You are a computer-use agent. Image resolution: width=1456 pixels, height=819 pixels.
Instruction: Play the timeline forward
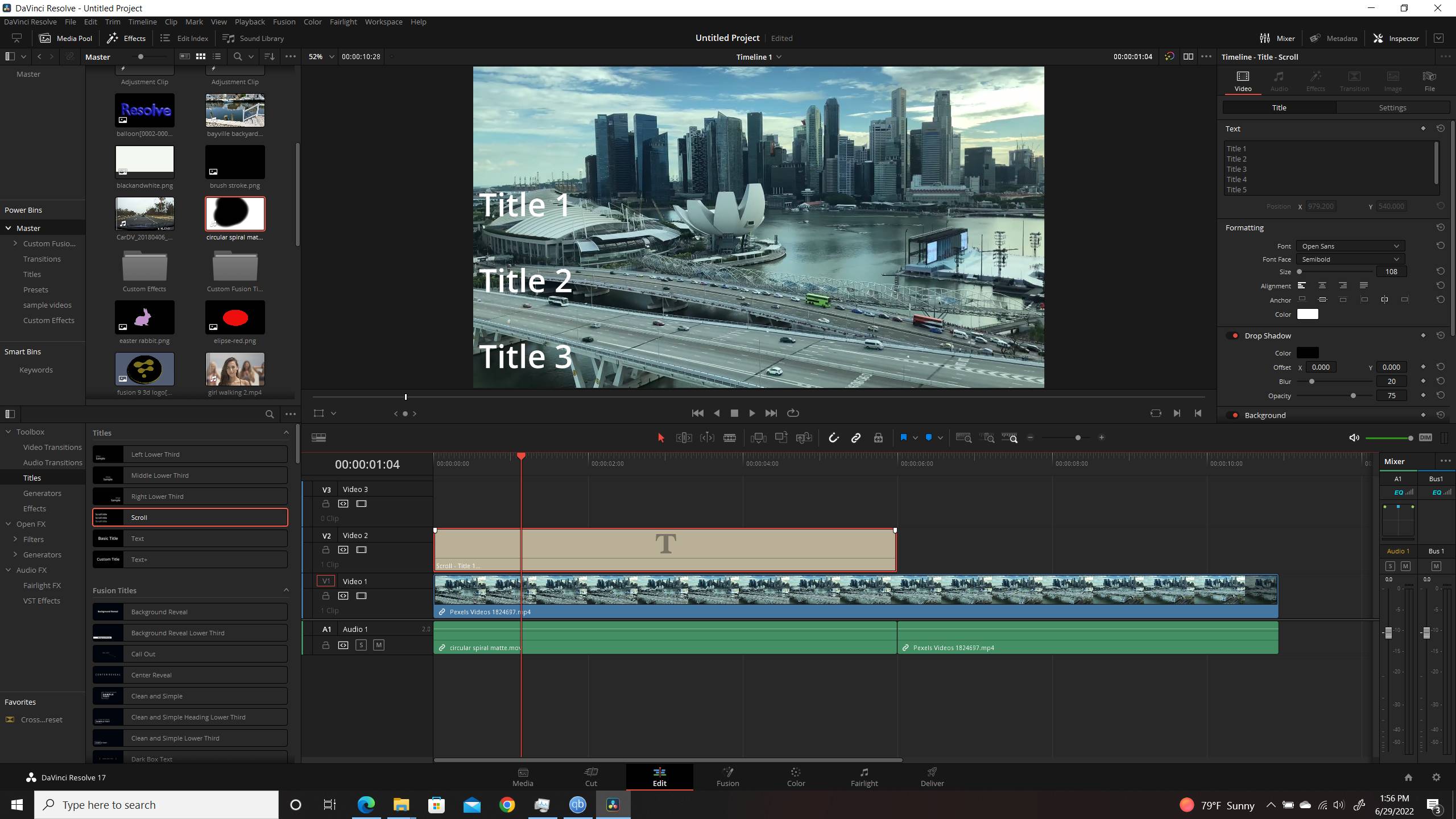coord(752,413)
